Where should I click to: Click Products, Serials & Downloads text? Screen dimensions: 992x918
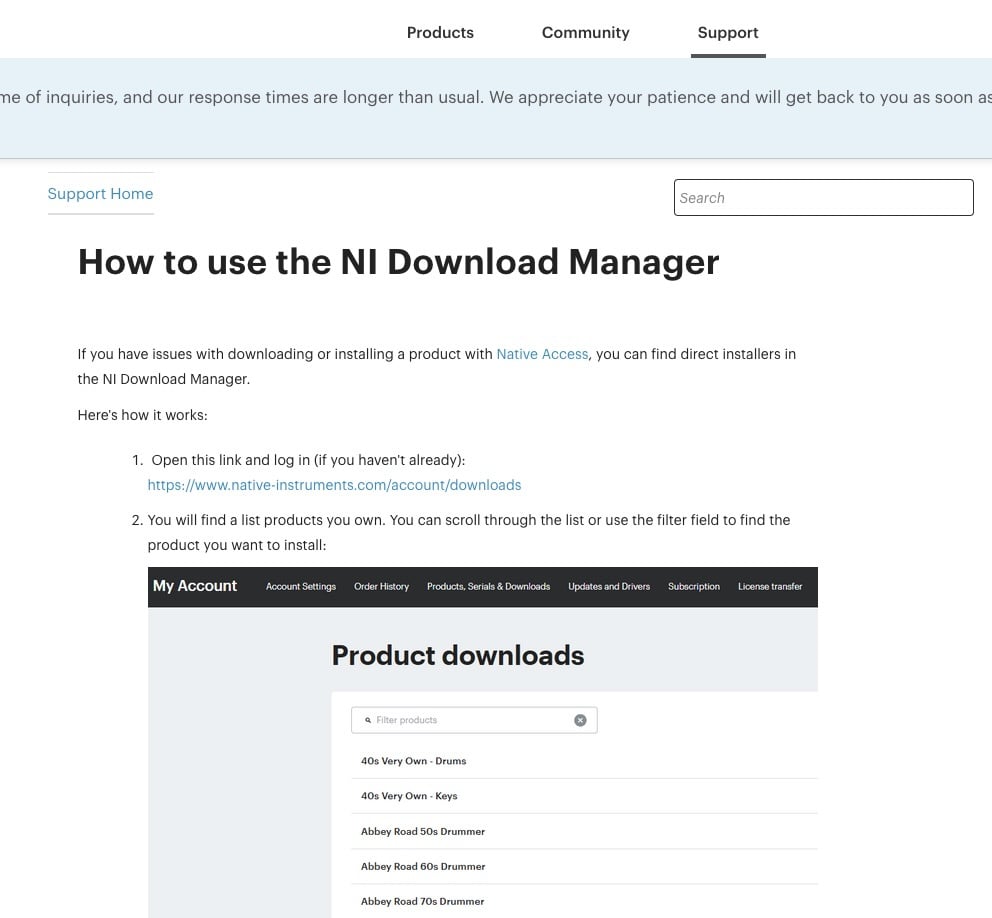click(x=488, y=586)
